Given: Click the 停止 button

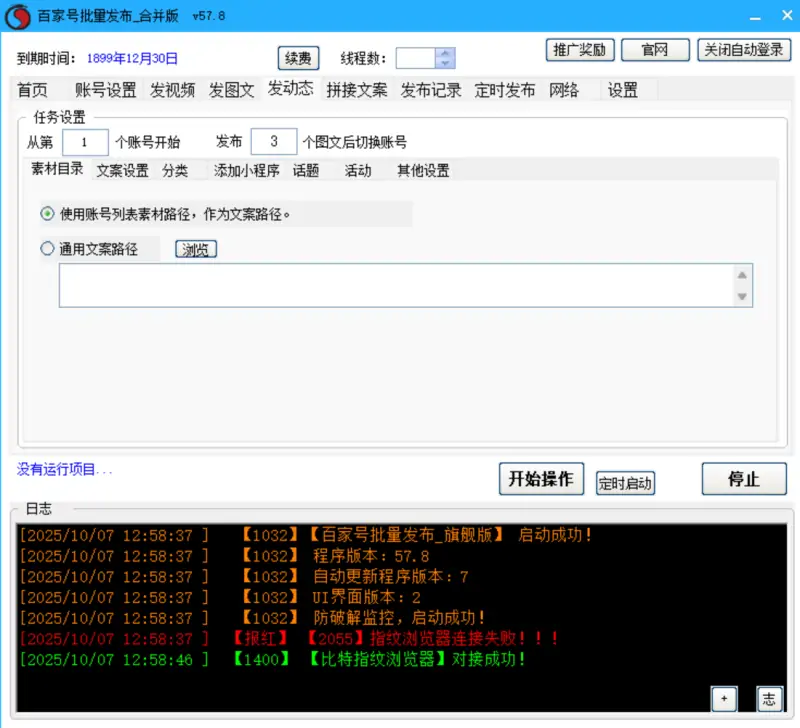Looking at the screenshot, I should coord(743,479).
